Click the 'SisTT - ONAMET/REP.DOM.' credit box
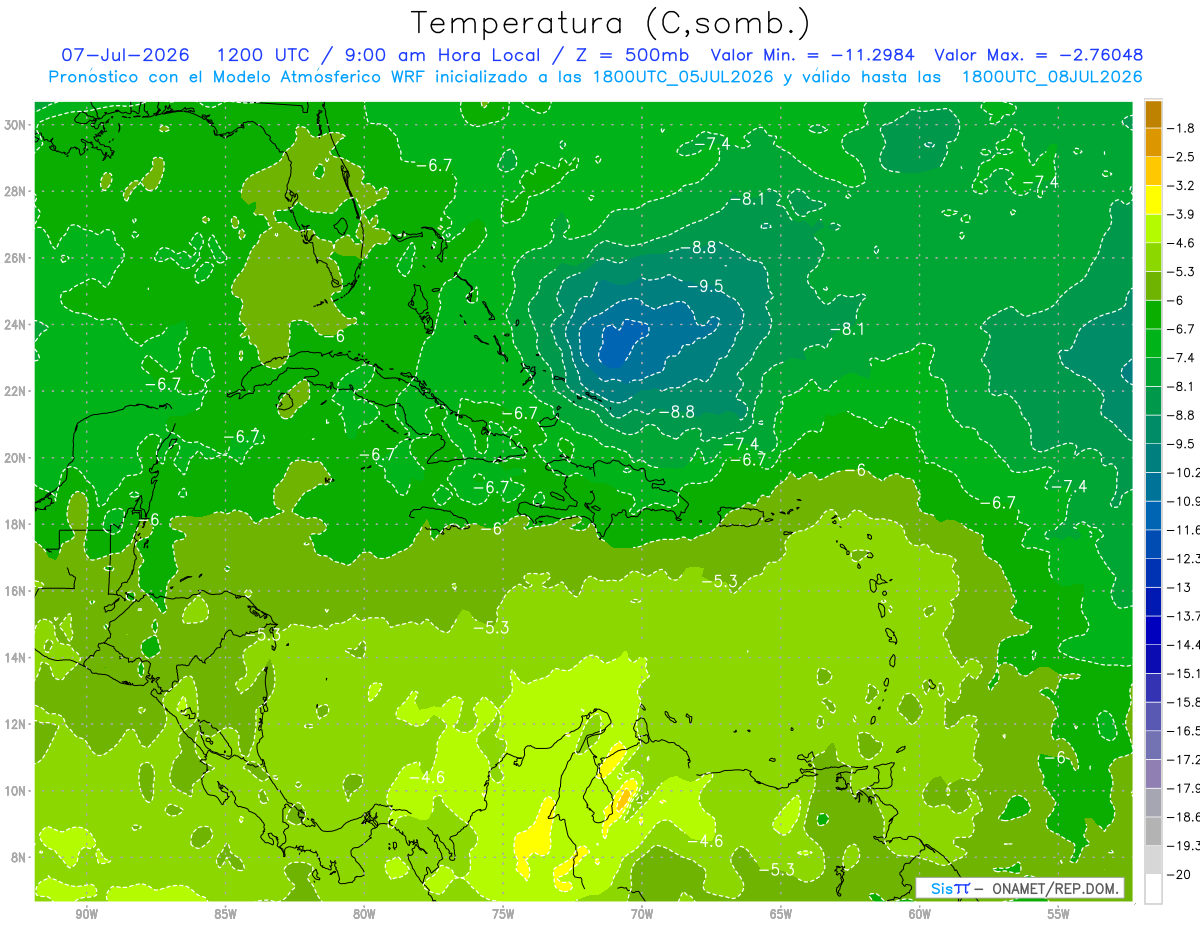This screenshot has height=927, width=1200. point(1020,888)
